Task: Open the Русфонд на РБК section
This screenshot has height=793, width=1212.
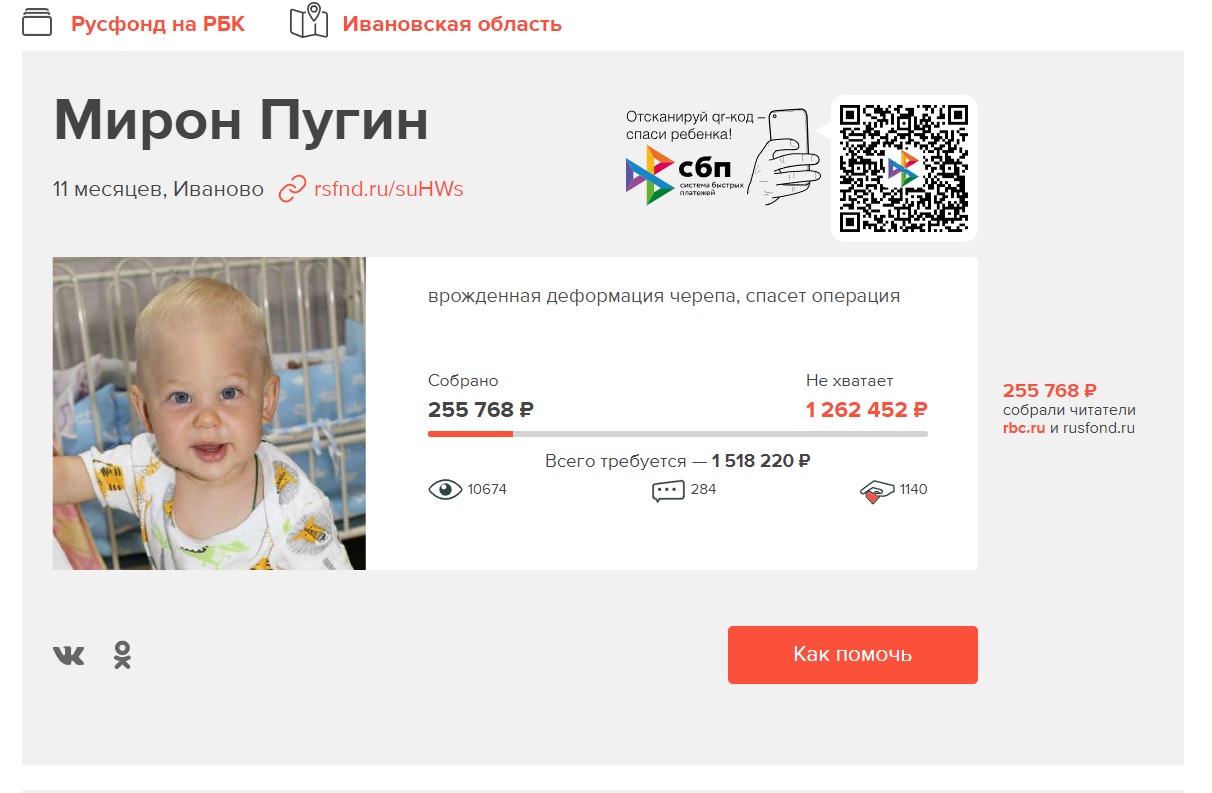Action: [x=158, y=24]
